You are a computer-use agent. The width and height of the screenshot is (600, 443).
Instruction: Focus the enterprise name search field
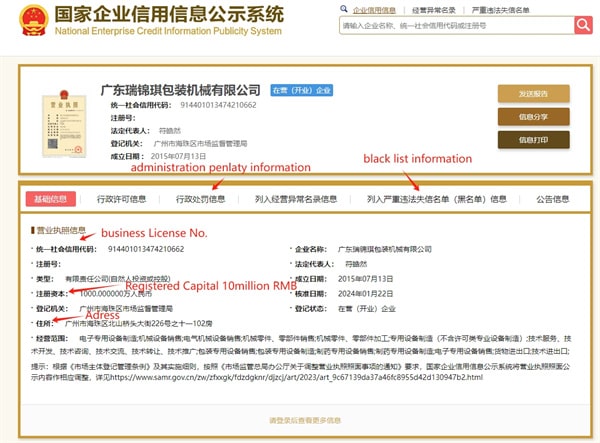tap(457, 25)
